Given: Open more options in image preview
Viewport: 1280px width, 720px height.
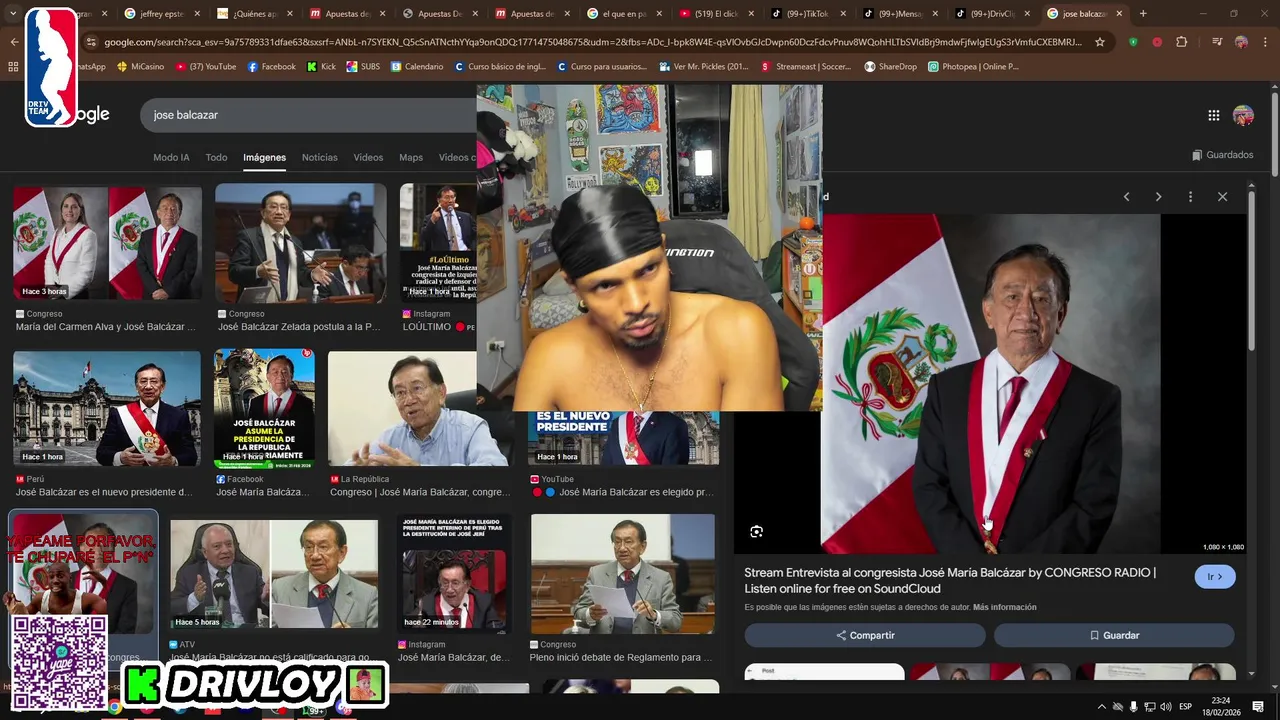Looking at the screenshot, I should (1190, 197).
